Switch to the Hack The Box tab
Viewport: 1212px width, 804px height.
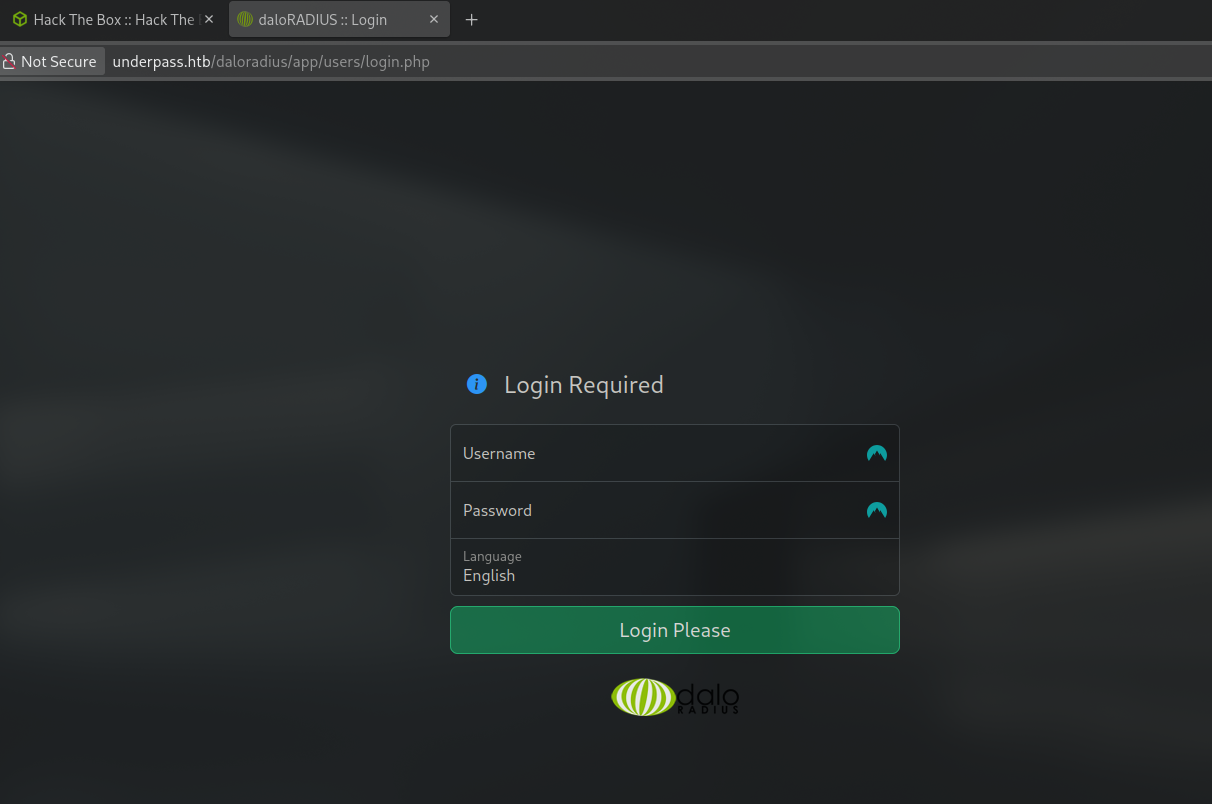click(113, 20)
